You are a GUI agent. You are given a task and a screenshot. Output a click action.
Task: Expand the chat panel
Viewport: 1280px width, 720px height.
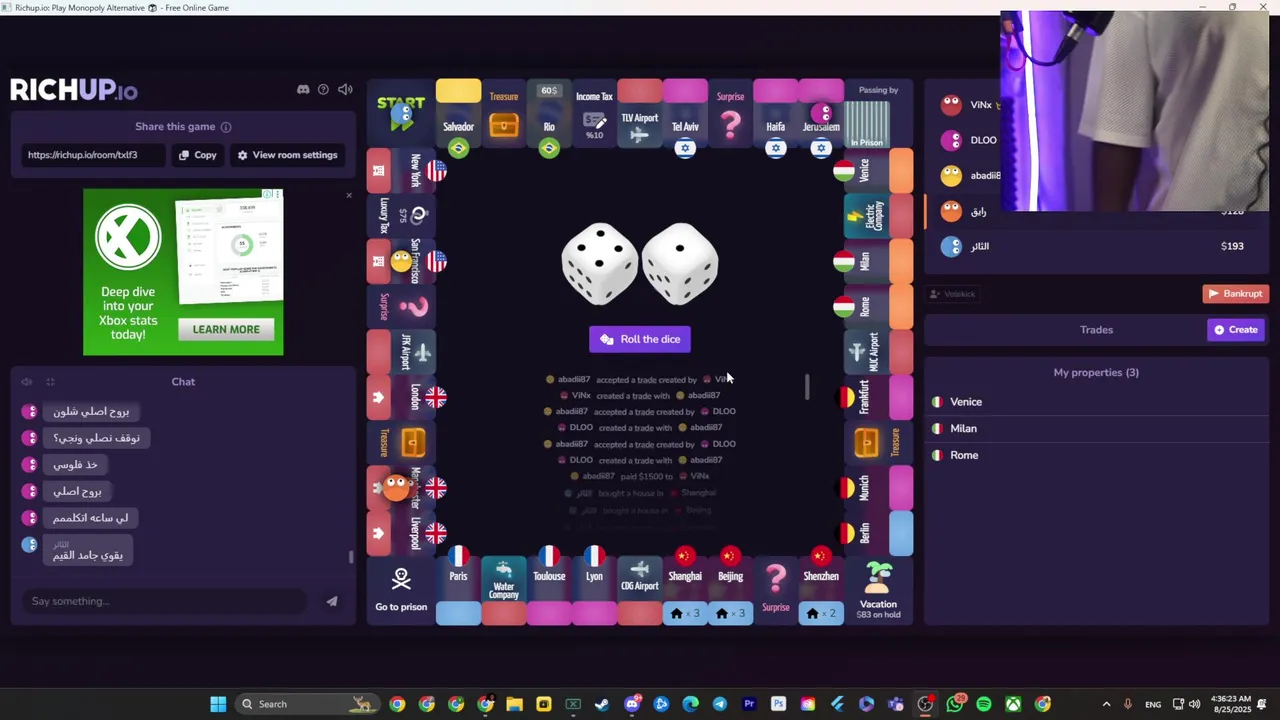[x=50, y=382]
